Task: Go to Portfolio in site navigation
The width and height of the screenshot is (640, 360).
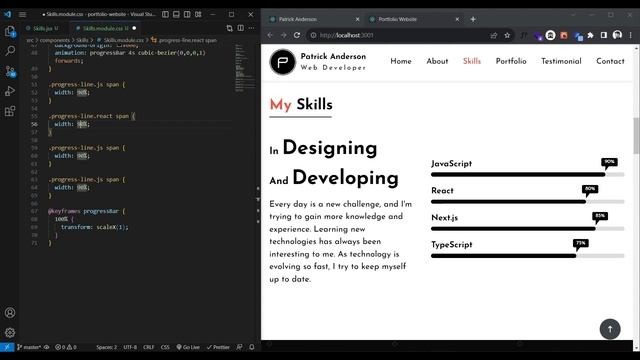Action: coord(511,61)
